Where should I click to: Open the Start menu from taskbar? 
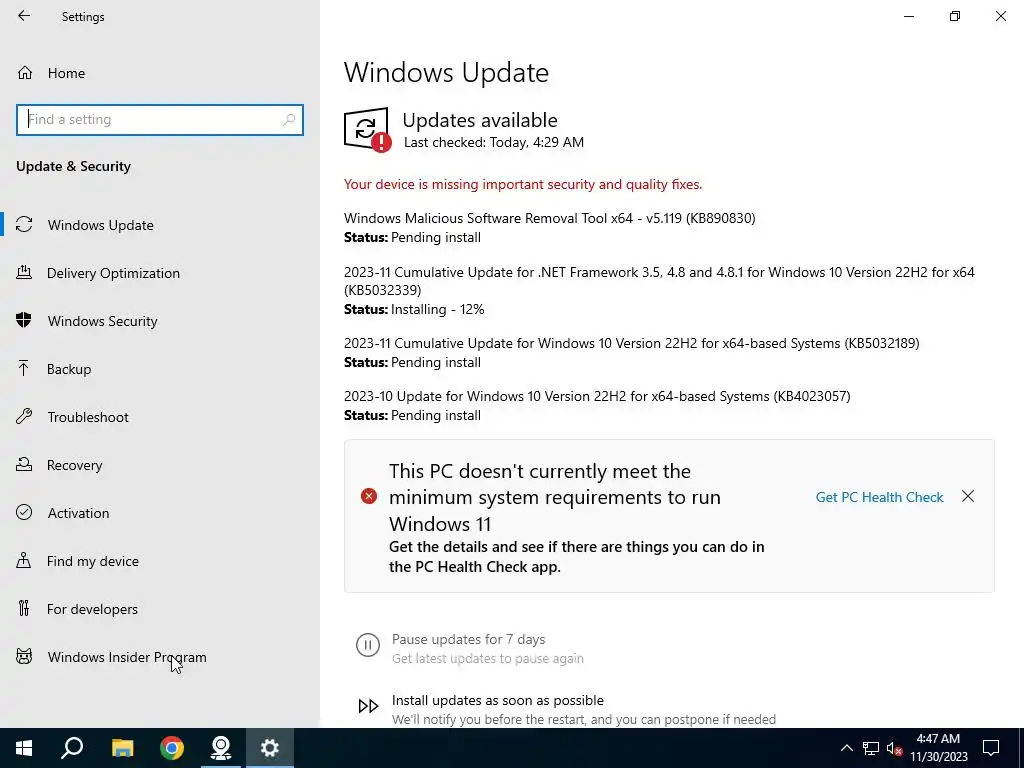[24, 748]
